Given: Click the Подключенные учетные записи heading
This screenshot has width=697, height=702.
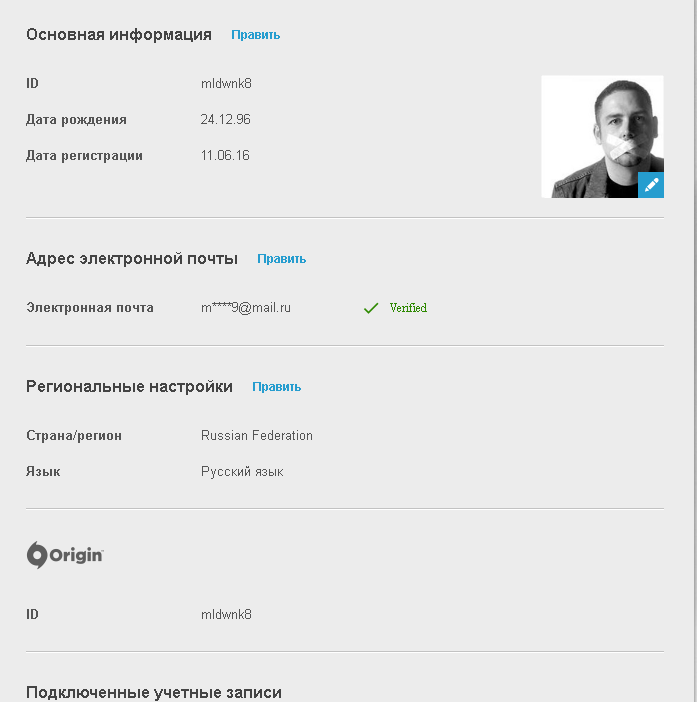Looking at the screenshot, I should (154, 692).
